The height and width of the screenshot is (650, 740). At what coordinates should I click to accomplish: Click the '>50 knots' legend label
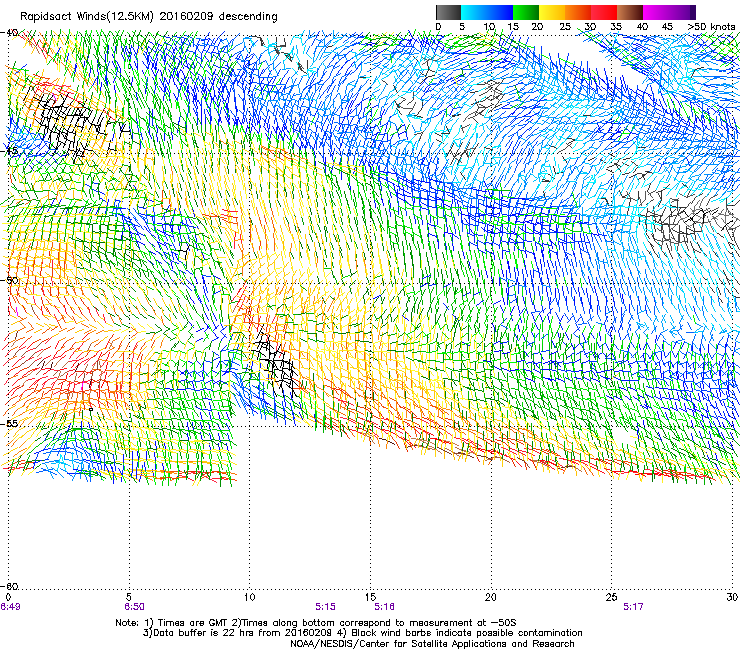click(711, 27)
